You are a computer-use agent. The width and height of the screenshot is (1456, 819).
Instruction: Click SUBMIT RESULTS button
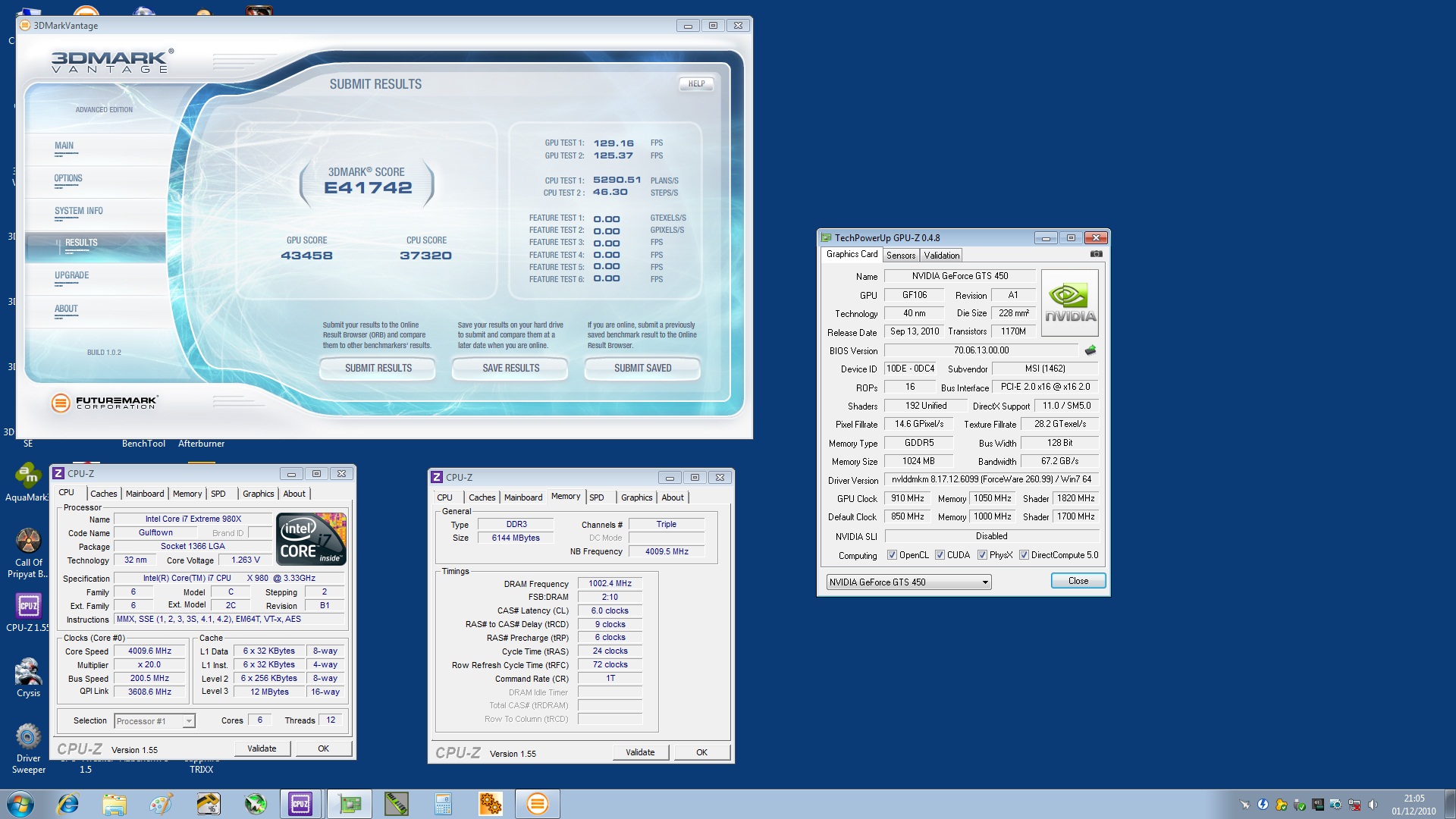click(x=378, y=369)
